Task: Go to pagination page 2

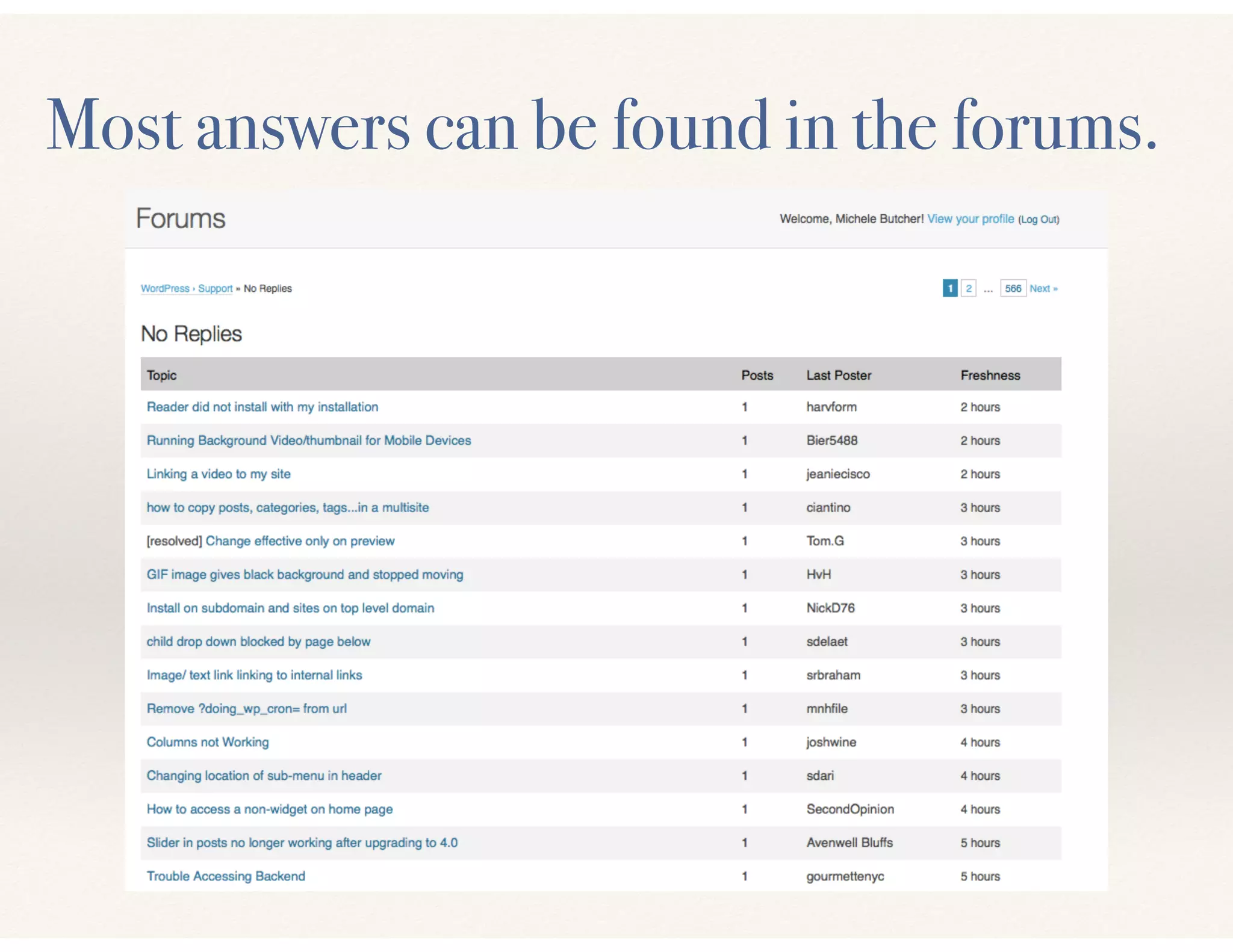Action: coord(969,288)
